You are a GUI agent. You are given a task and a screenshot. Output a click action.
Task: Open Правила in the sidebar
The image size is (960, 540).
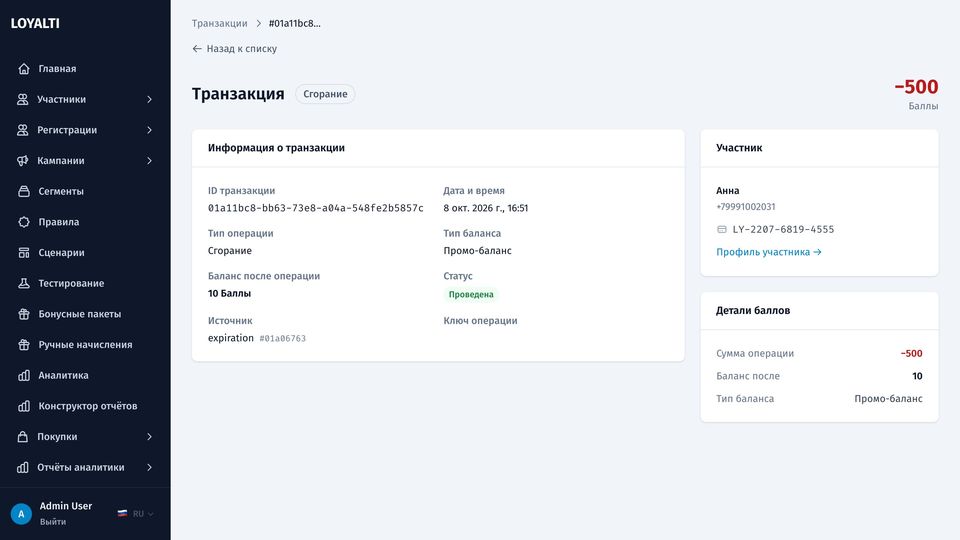pyautogui.click(x=85, y=222)
